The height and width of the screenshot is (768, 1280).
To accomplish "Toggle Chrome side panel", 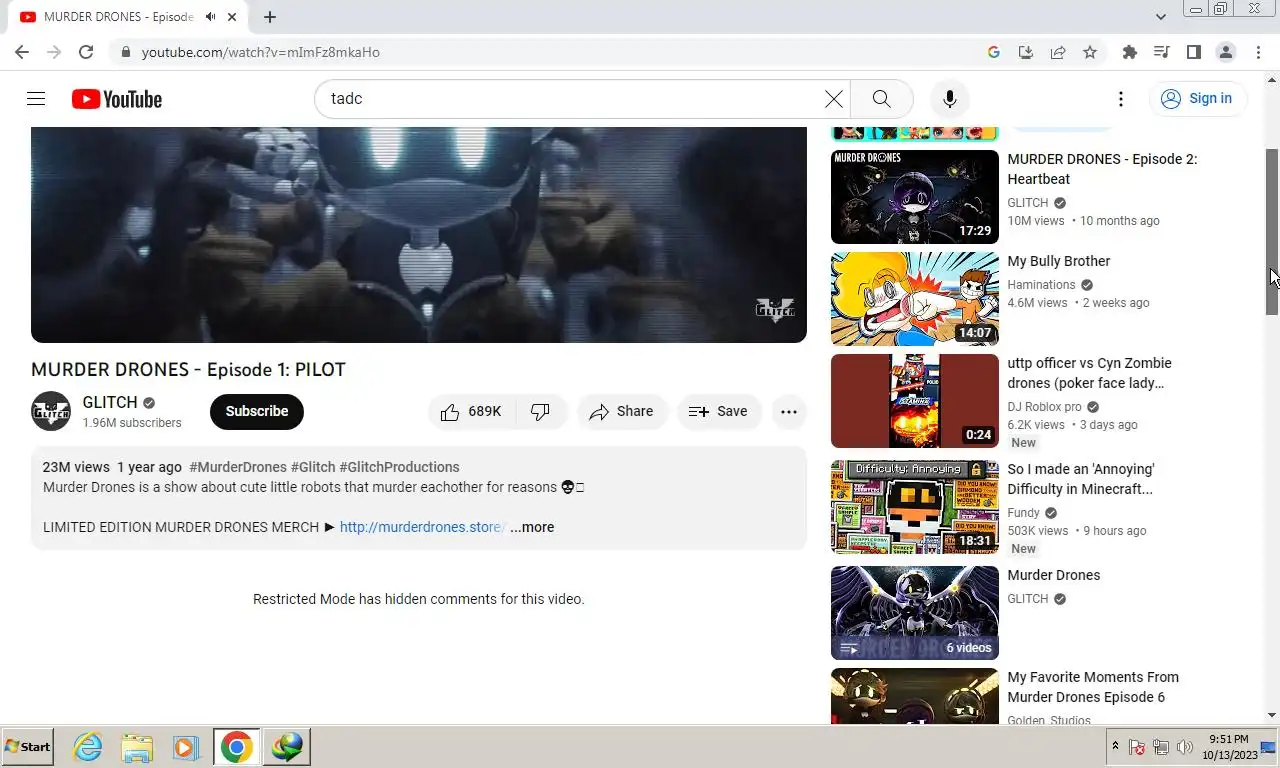I will (x=1194, y=52).
